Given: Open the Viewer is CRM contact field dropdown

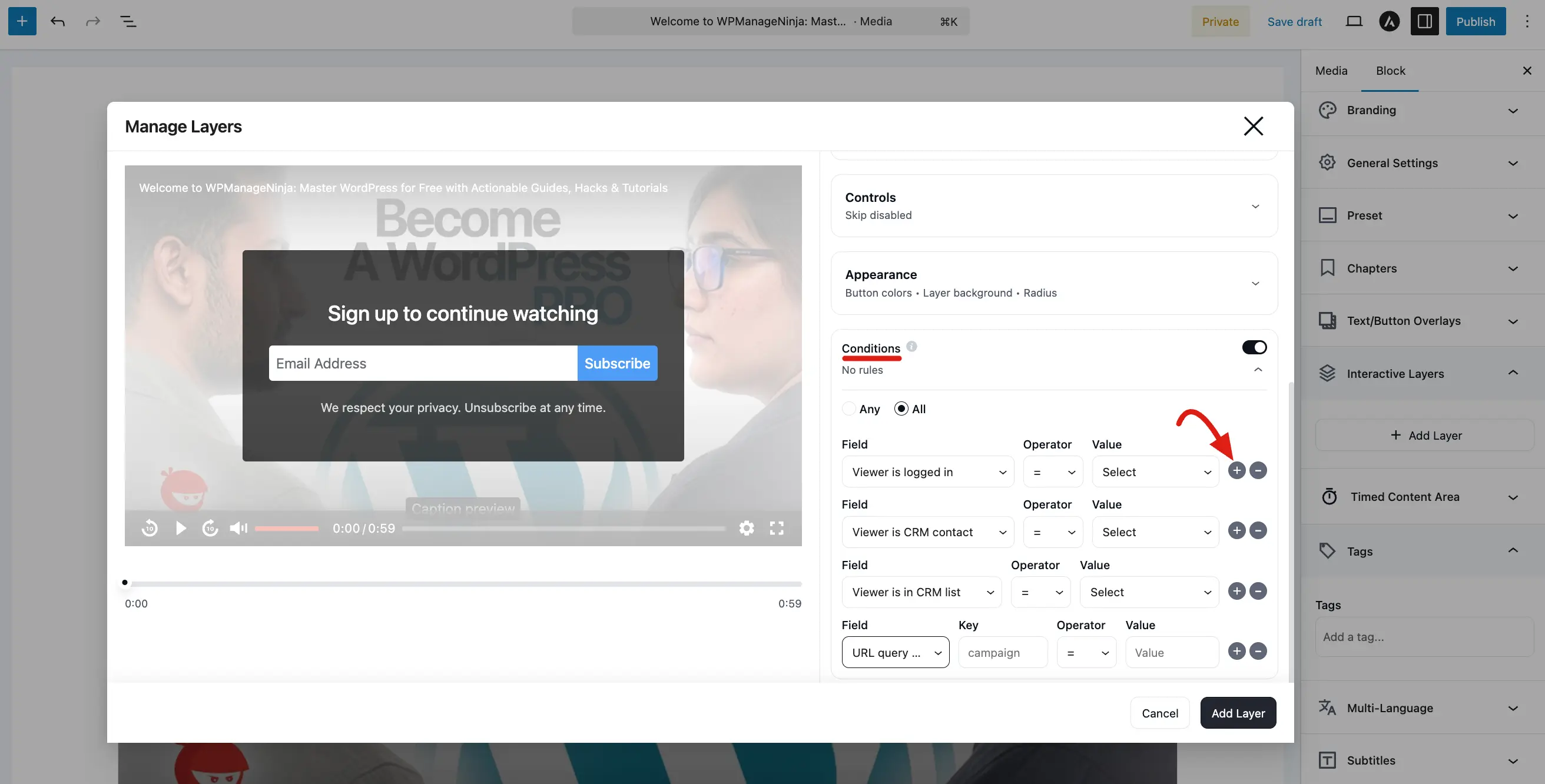Looking at the screenshot, I should 928,531.
